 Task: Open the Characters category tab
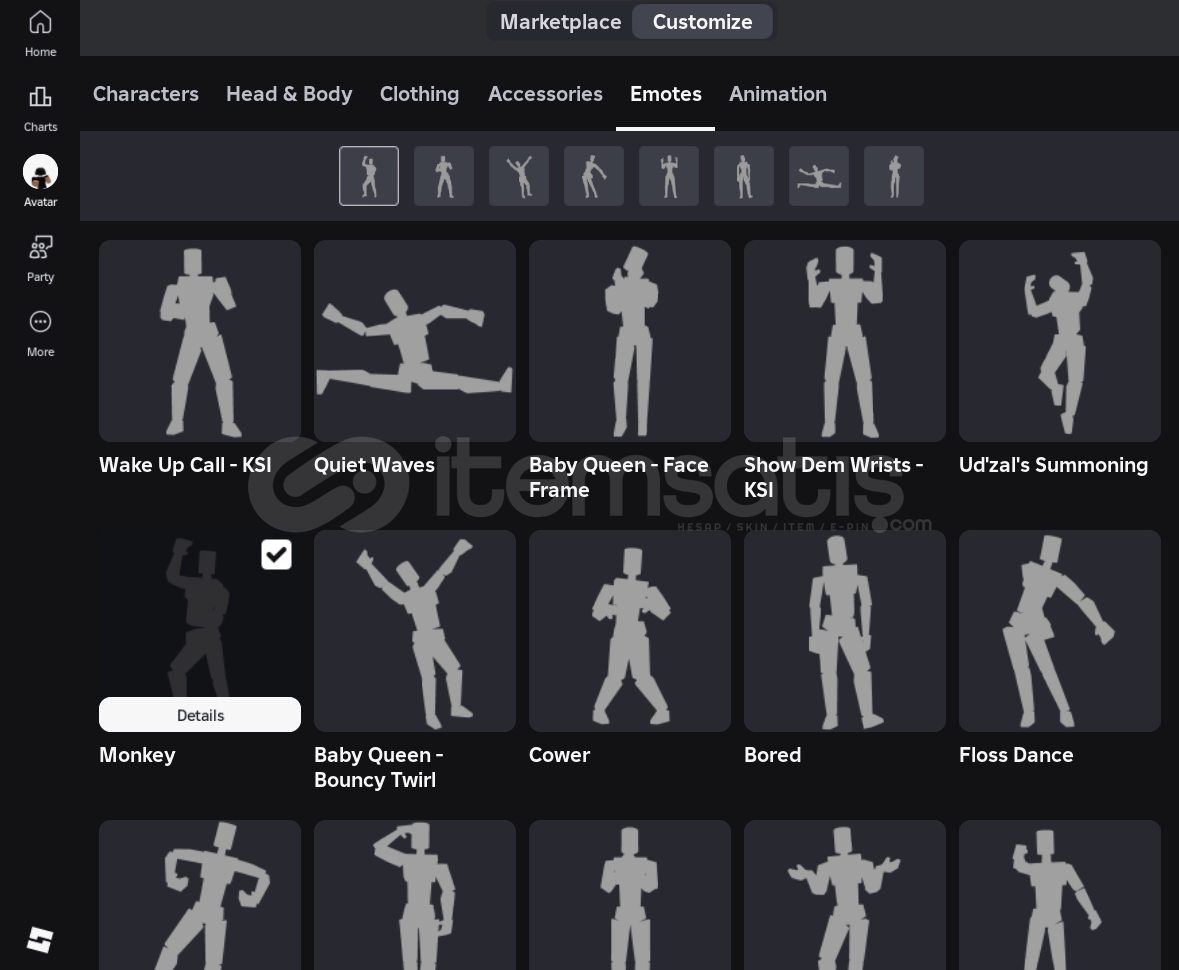click(x=146, y=94)
